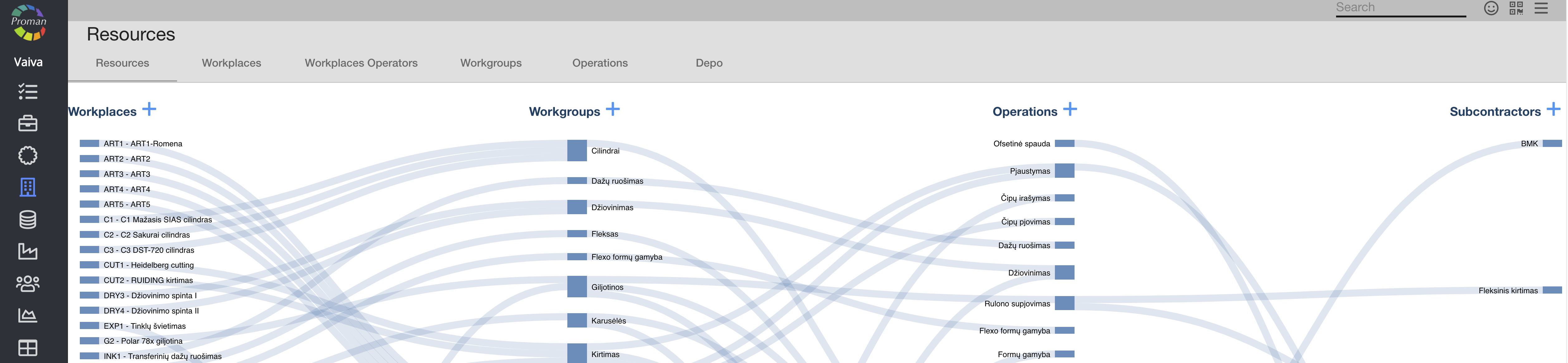The width and height of the screenshot is (1568, 363).
Task: Open the people group sidebar icon
Action: click(27, 283)
